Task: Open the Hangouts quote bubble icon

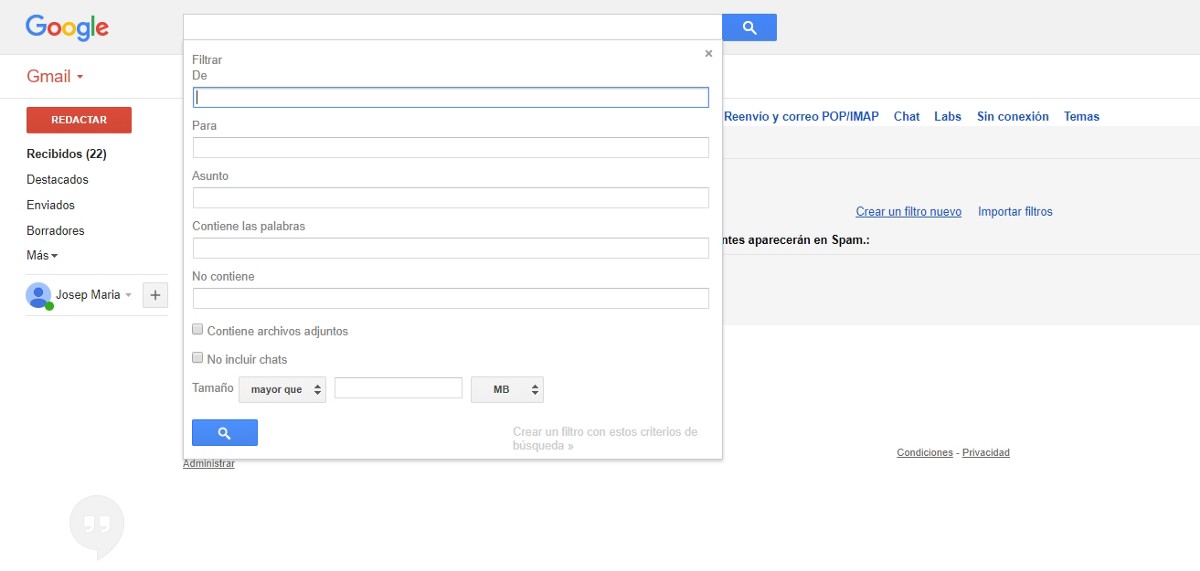Action: [97, 525]
